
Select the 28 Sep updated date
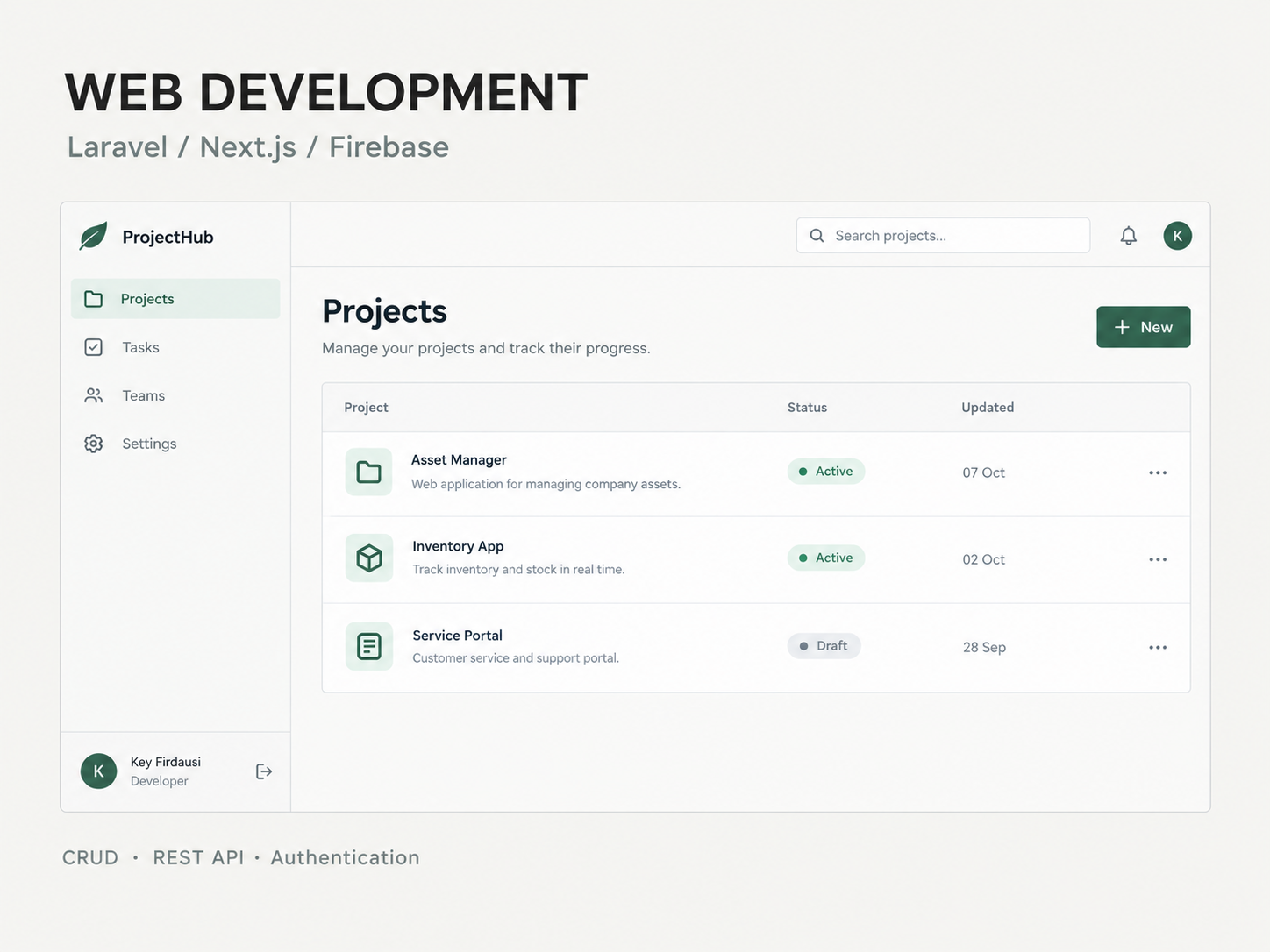pyautogui.click(x=984, y=647)
